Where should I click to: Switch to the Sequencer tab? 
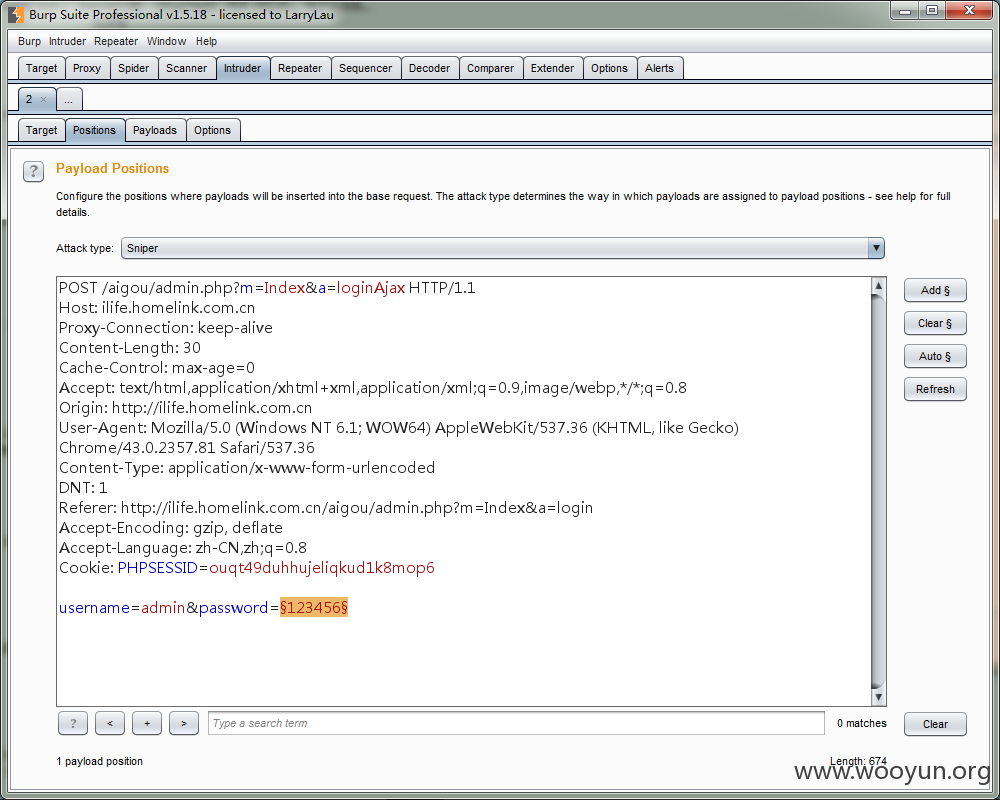tap(365, 68)
